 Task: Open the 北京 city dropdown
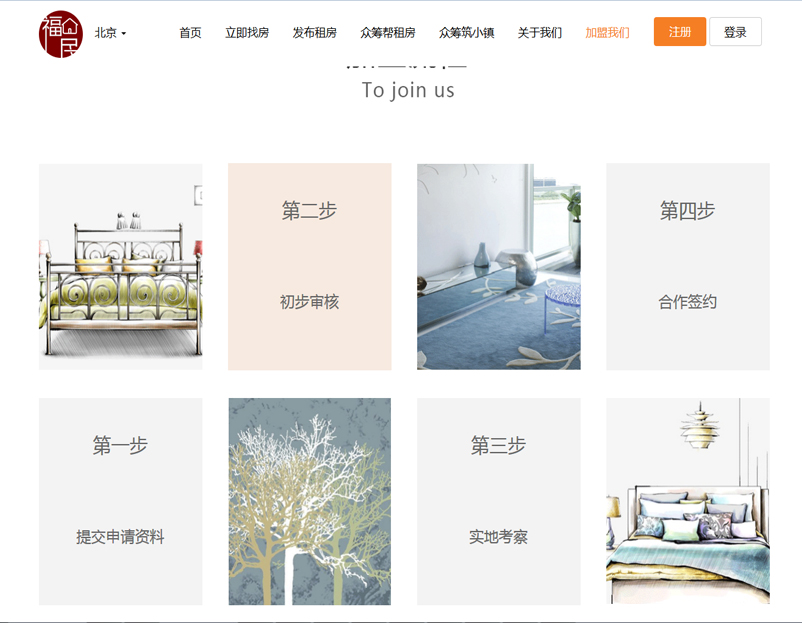click(110, 33)
